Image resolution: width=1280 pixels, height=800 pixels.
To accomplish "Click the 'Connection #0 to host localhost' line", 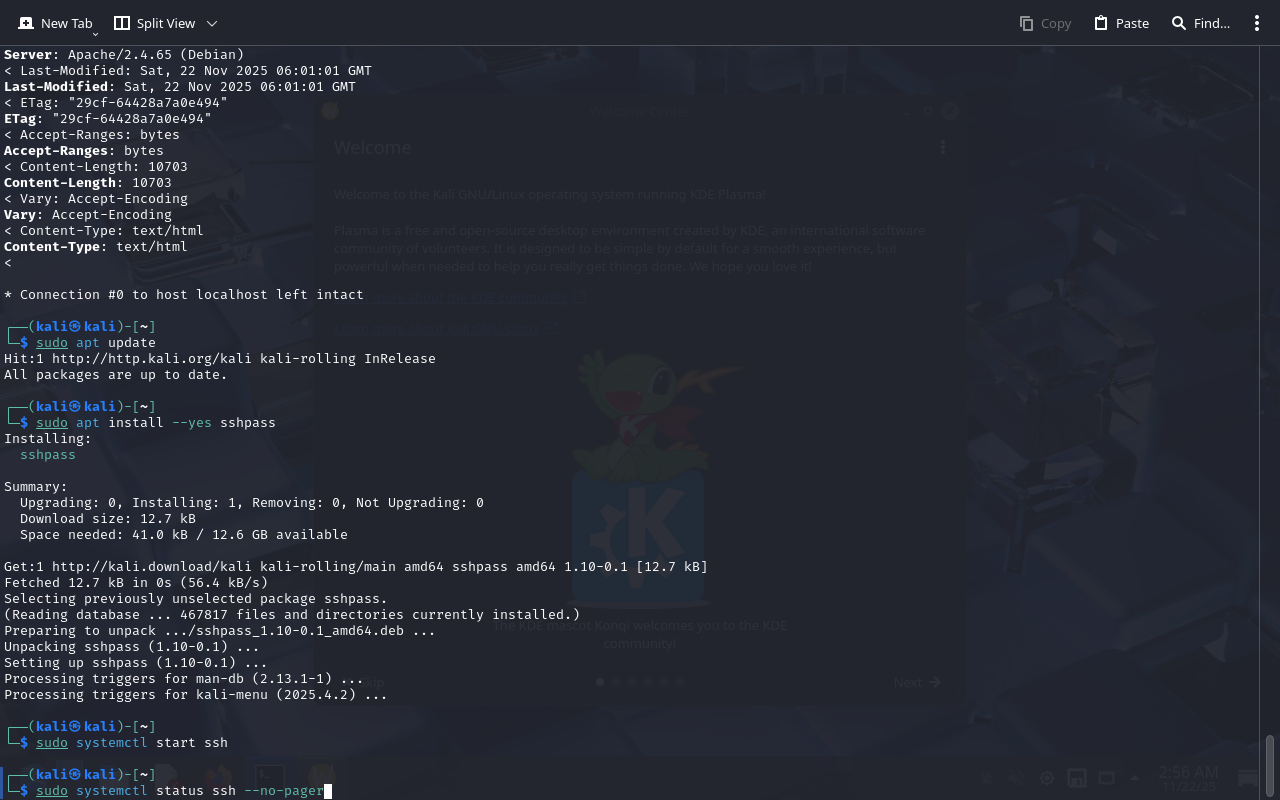I will [x=184, y=294].
